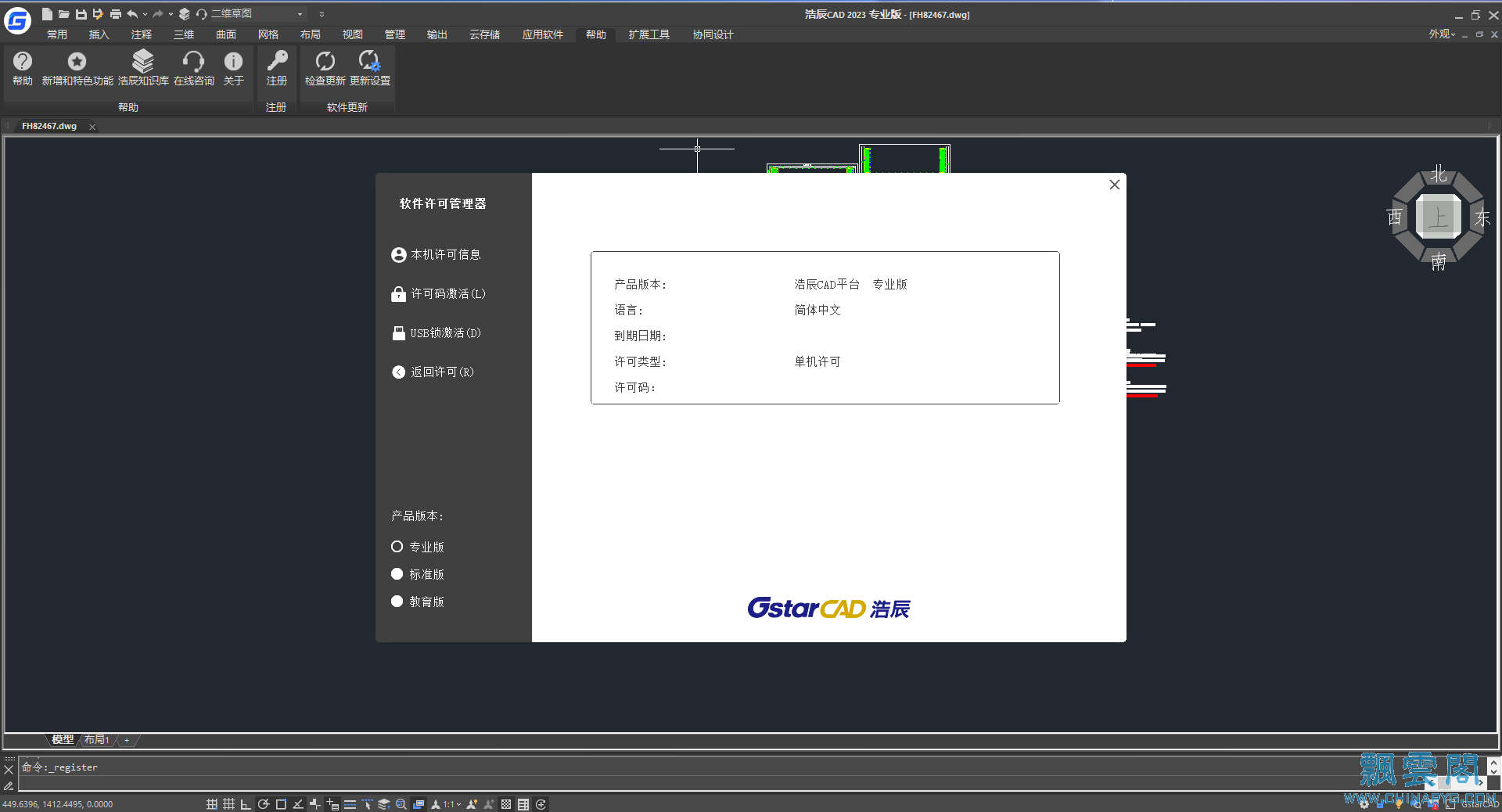Image resolution: width=1502 pixels, height=812 pixels.
Task: Open layer manager from quick access toolbar
Action: pos(185,14)
